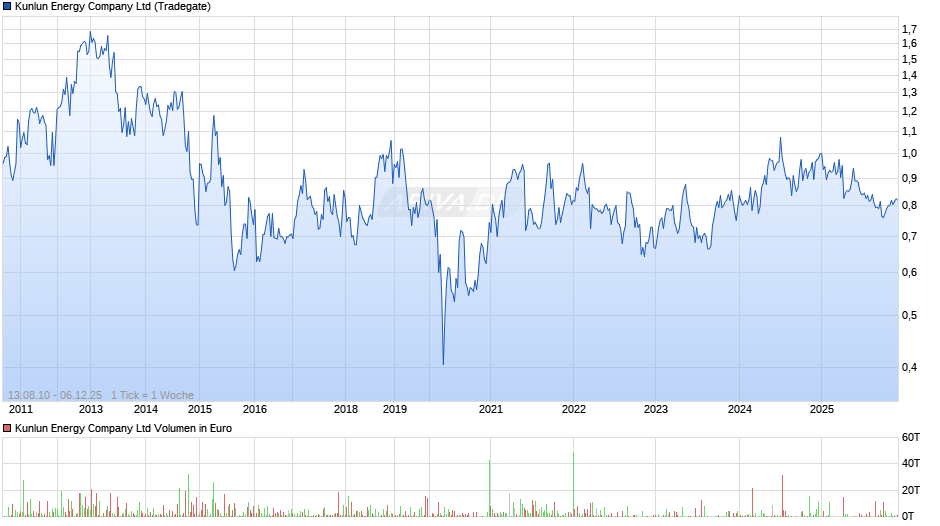Click the 2018 x-axis label
940x526 pixels.
[346, 409]
